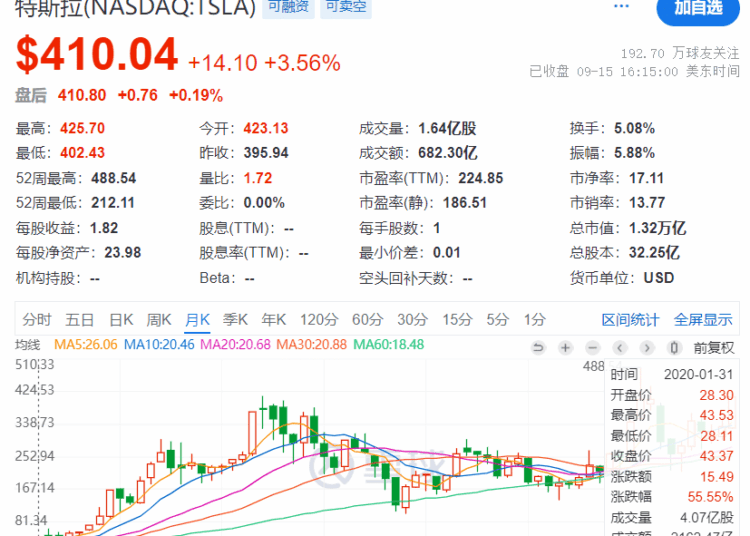The height and width of the screenshot is (536, 750).
Task: Zoom out chart with minus icon
Action: (593, 348)
